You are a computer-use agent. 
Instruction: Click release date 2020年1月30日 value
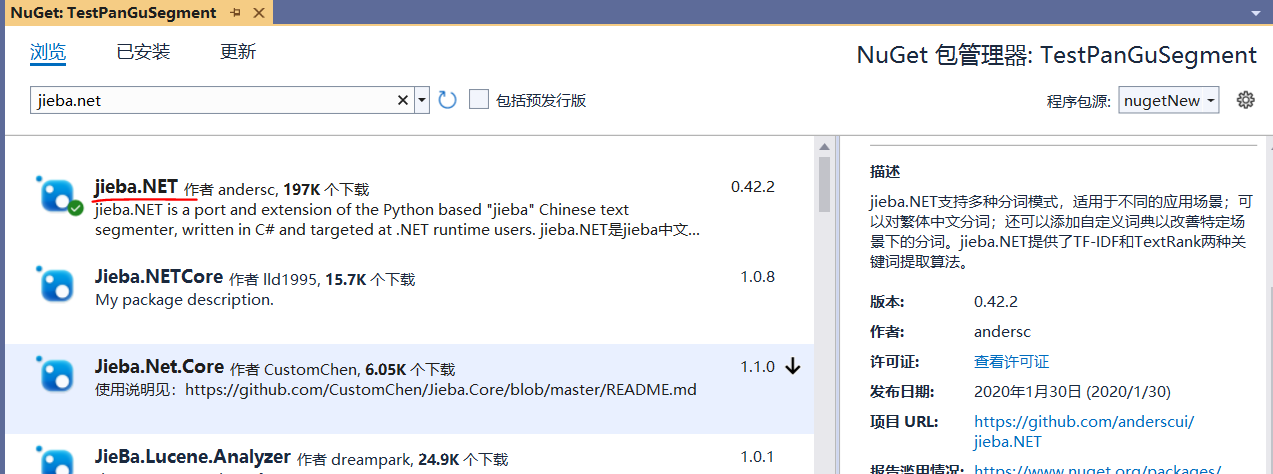[x=1072, y=392]
